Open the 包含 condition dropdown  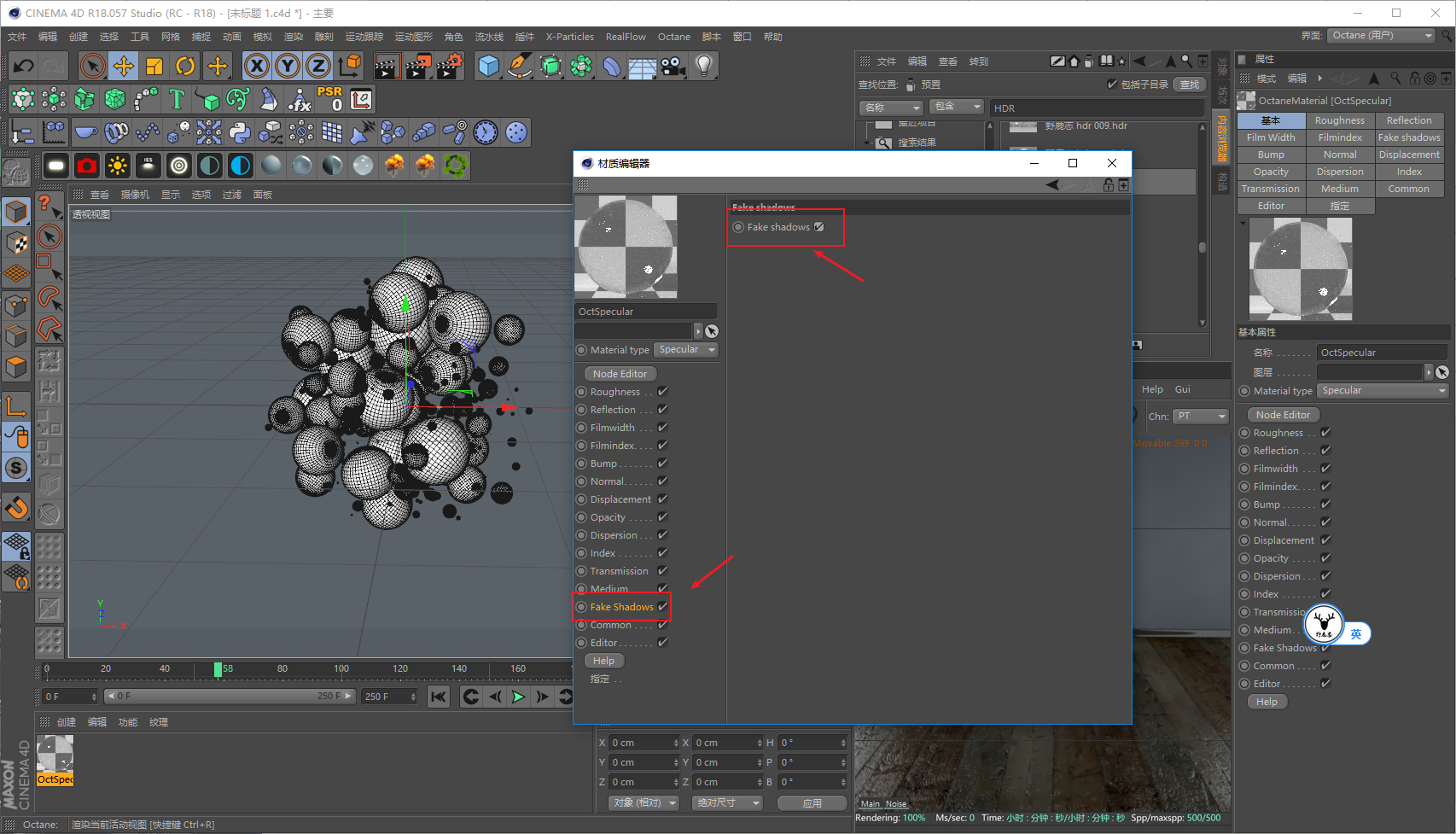coord(957,107)
